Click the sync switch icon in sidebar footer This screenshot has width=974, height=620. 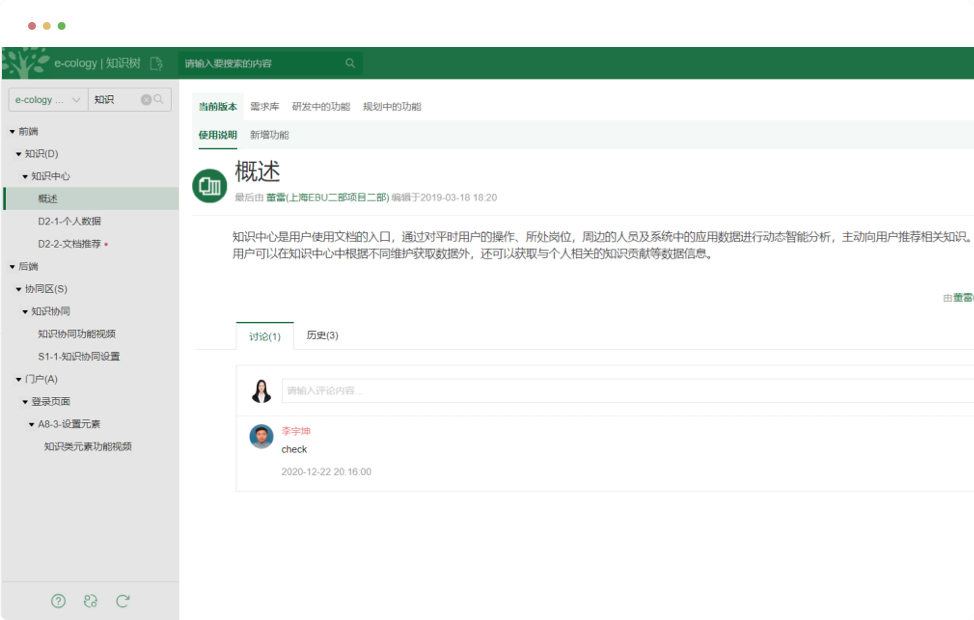91,601
